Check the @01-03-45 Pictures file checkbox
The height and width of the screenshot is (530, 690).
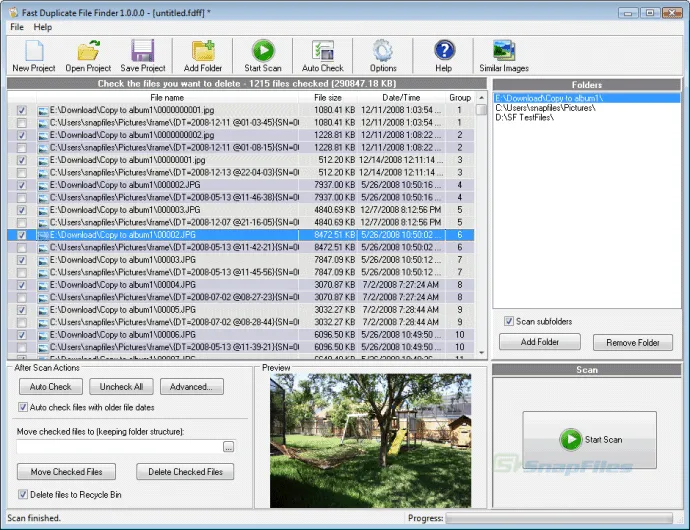point(21,123)
